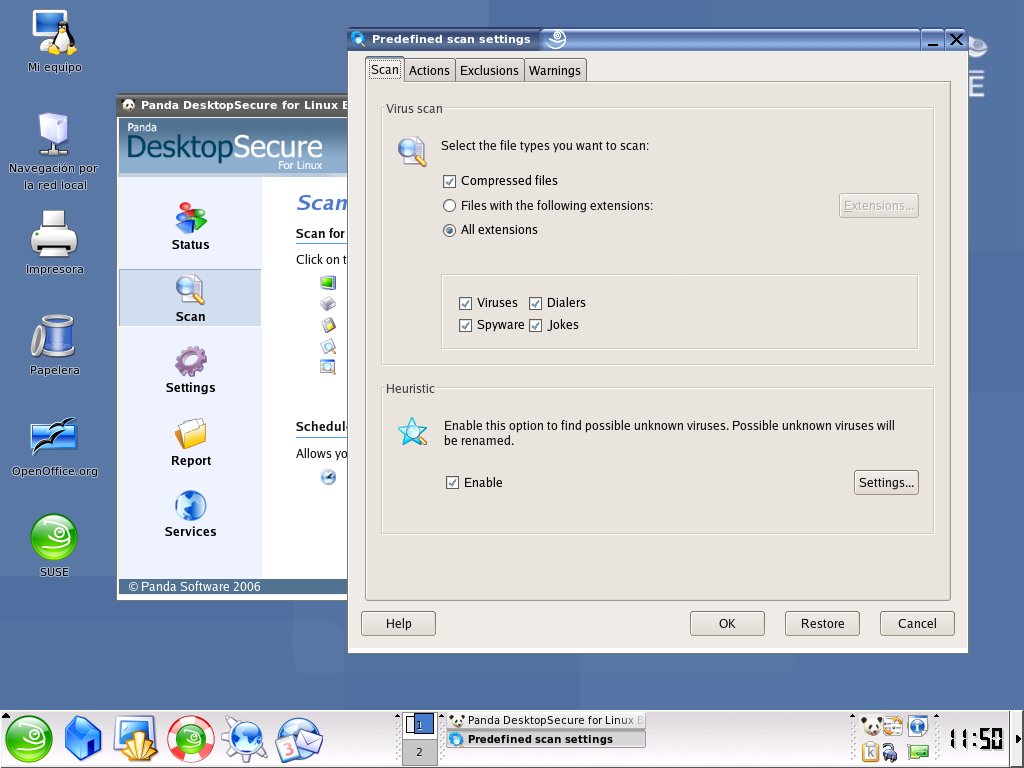Screen dimensions: 1024x768
Task: Click the Help button
Action: point(398,623)
